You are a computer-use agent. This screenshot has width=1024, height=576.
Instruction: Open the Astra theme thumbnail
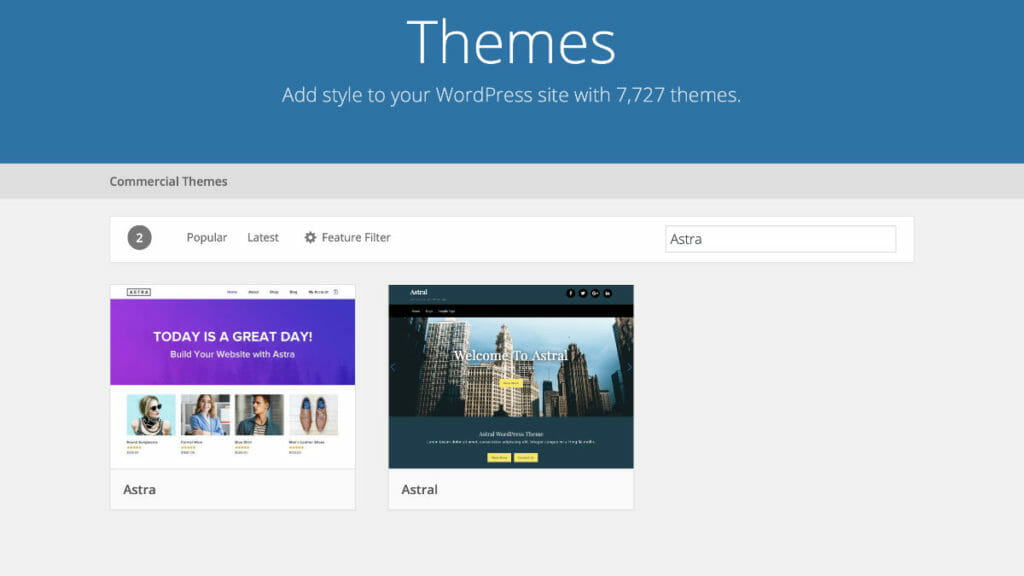pos(232,375)
